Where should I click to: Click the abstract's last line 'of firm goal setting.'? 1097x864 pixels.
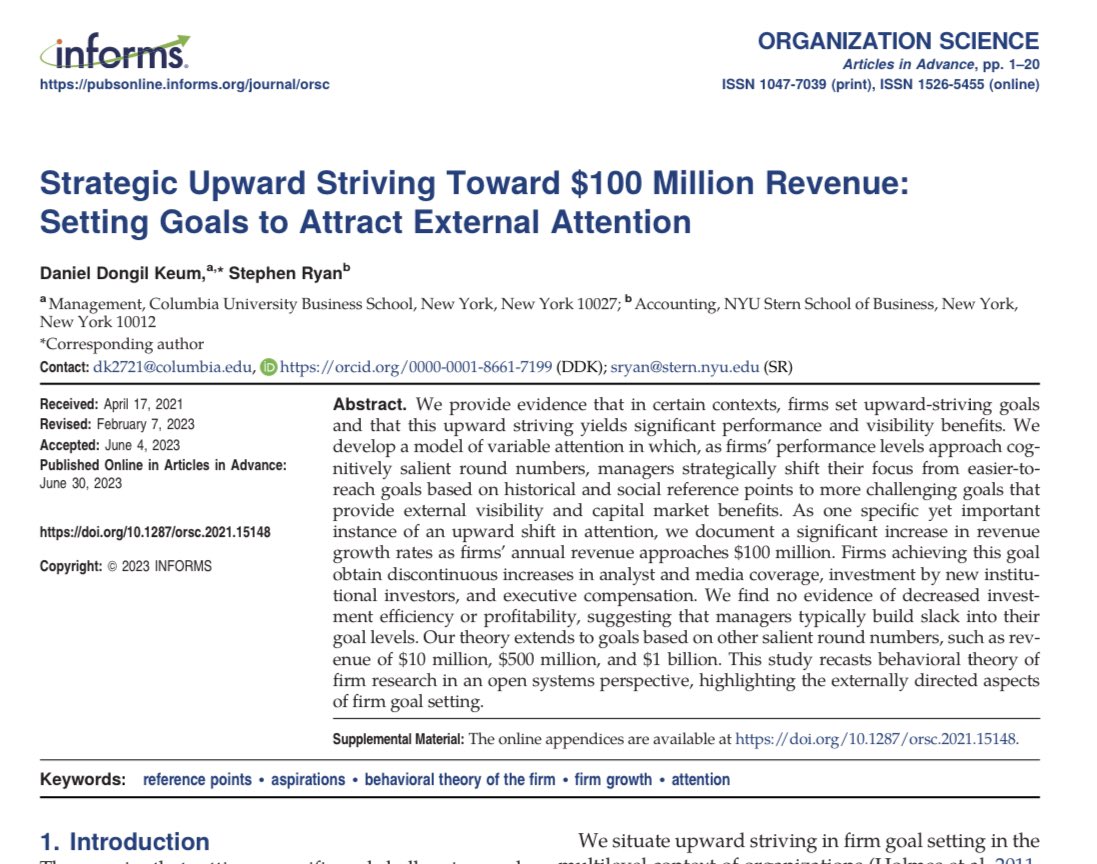click(x=408, y=702)
